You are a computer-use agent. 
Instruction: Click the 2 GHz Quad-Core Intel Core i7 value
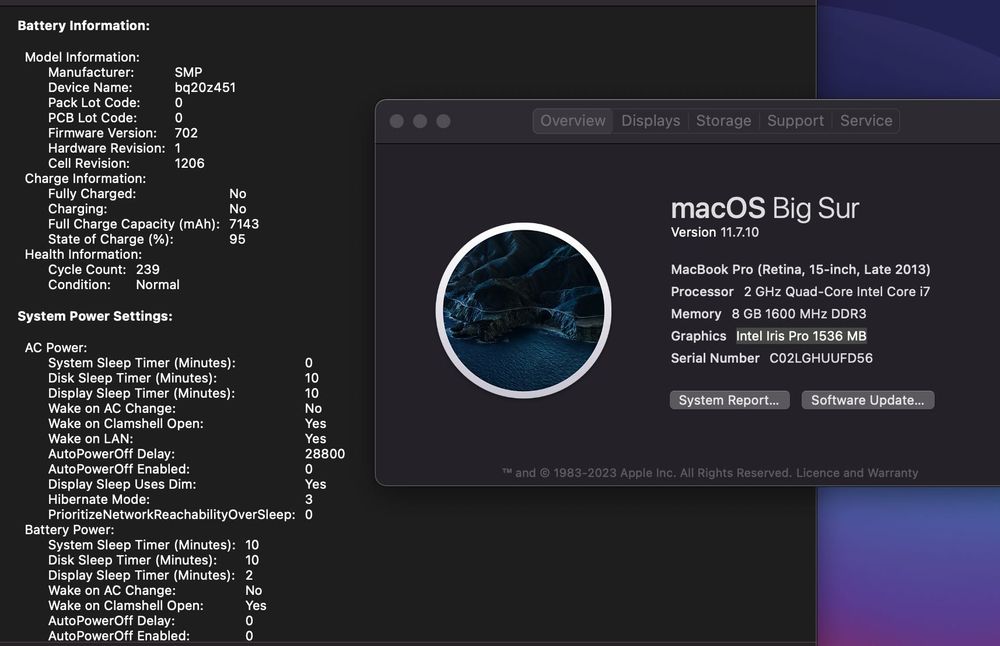click(x=837, y=291)
